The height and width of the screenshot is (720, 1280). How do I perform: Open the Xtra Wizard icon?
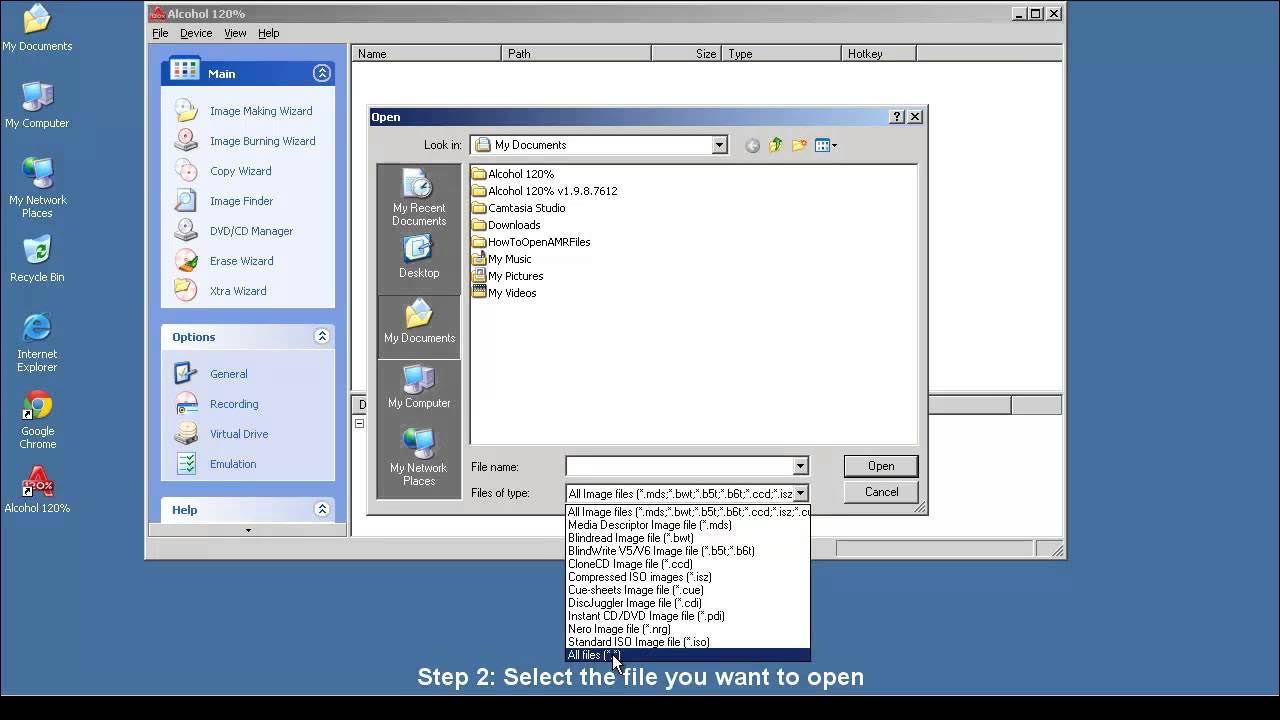186,291
